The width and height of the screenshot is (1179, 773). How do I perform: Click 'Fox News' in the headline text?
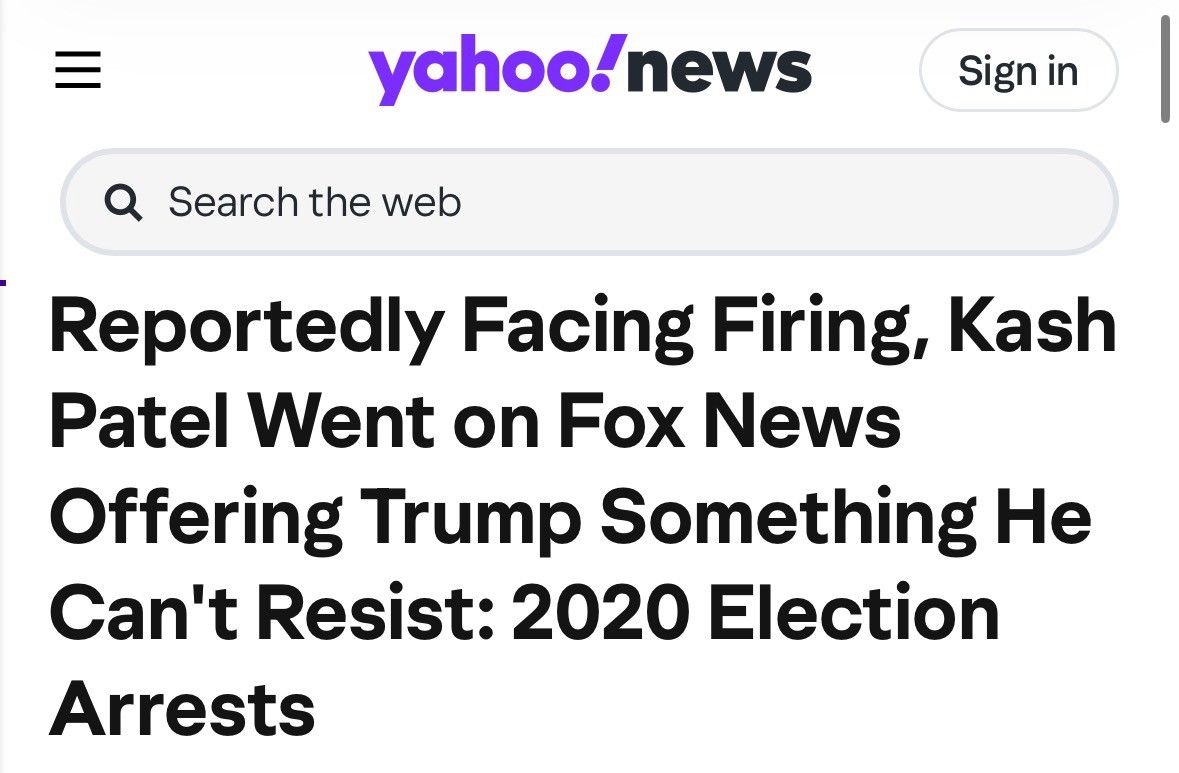coord(729,421)
